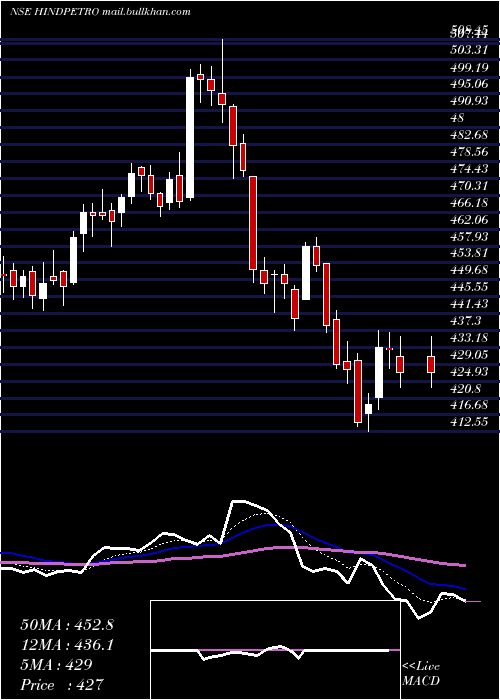500x700 pixels.
Task: Click the 482.68 price axis label
Action: [468, 135]
